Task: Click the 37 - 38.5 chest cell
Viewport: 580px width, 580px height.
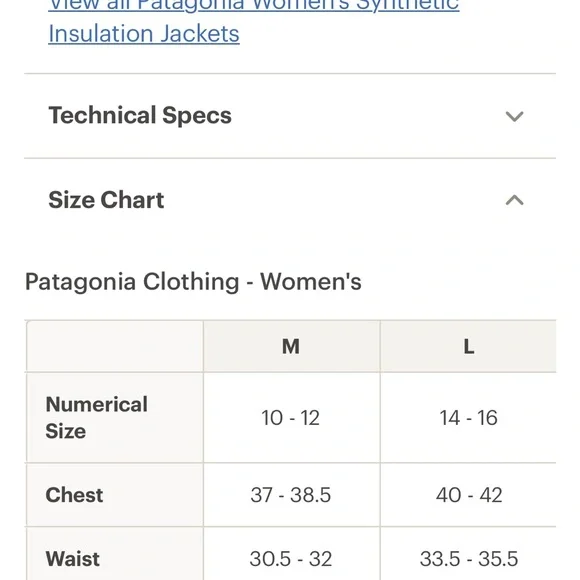Action: [291, 495]
